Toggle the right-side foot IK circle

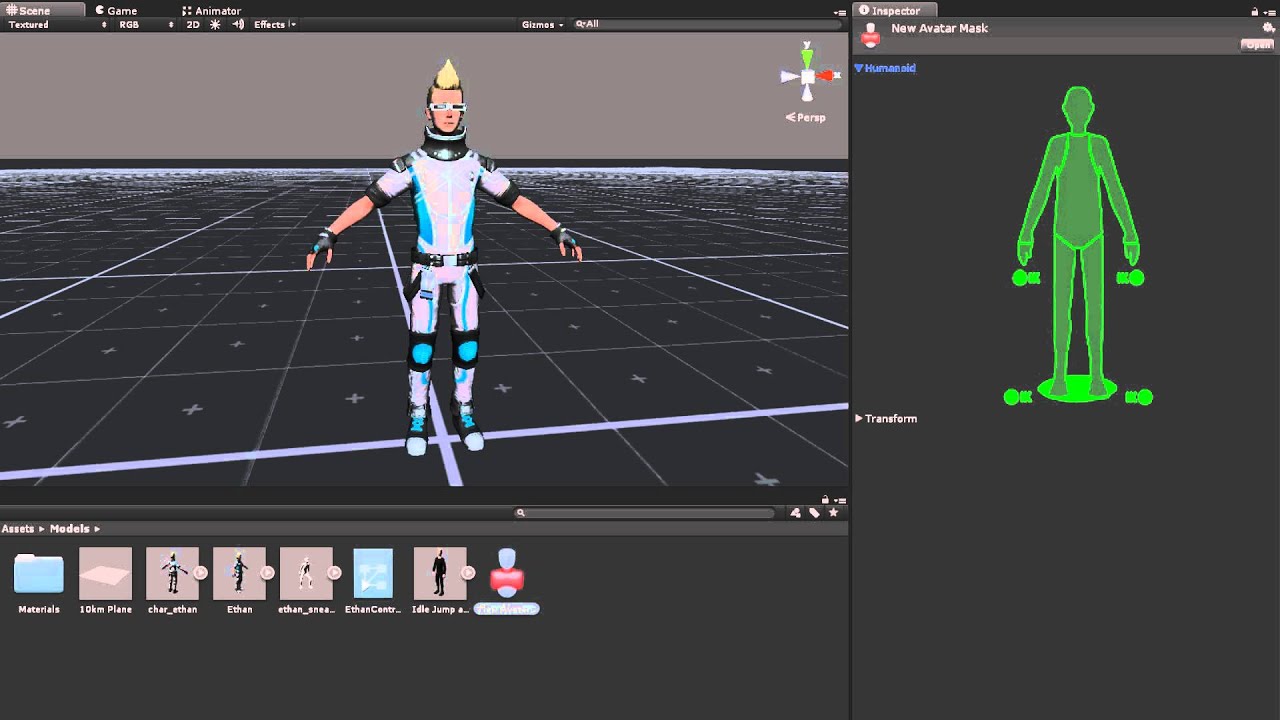(x=1145, y=397)
